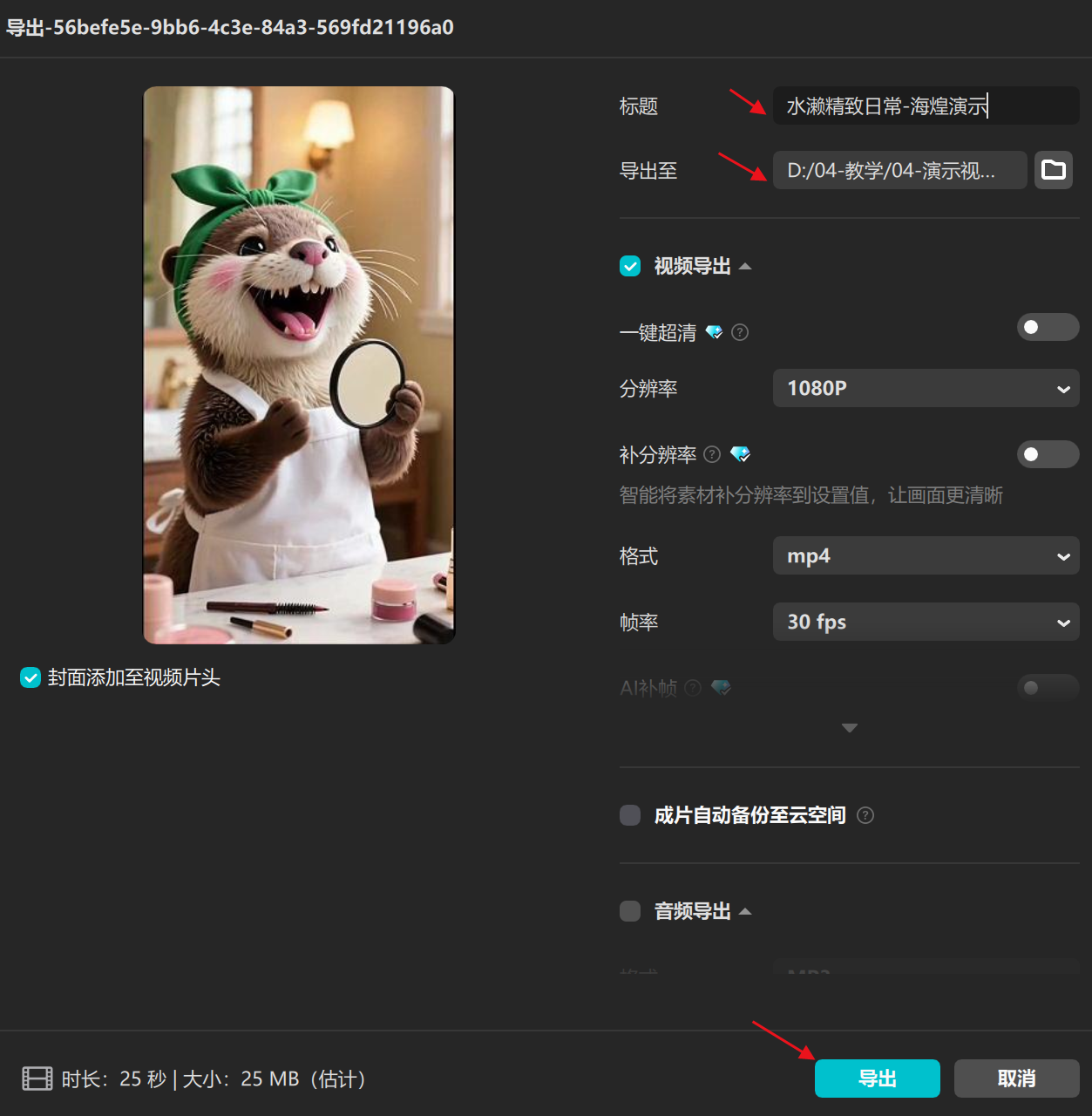Open the export folder browser icon
1092x1116 pixels.
[1053, 170]
